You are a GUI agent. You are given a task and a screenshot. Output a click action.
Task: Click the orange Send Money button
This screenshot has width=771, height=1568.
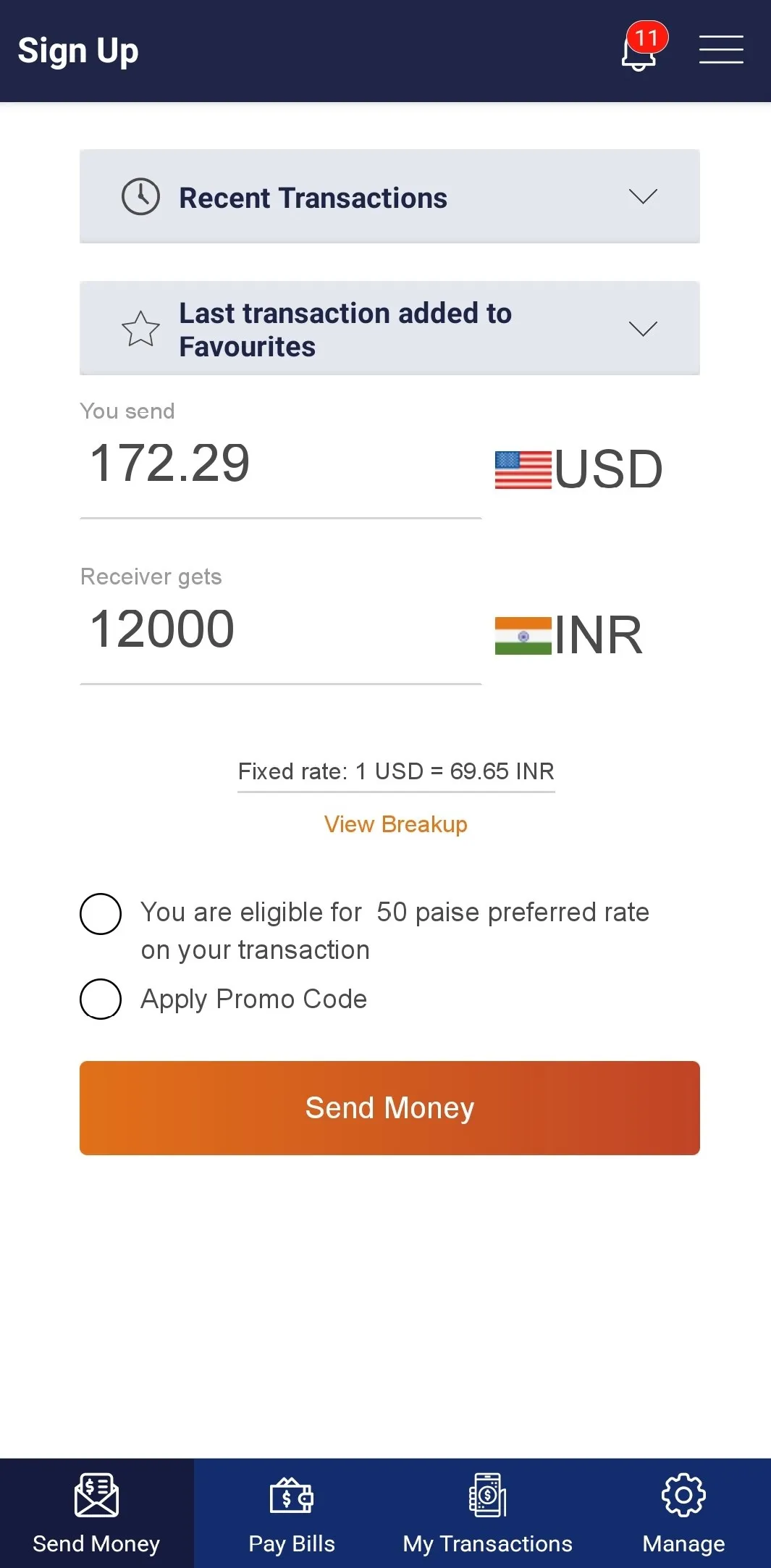pos(389,1108)
